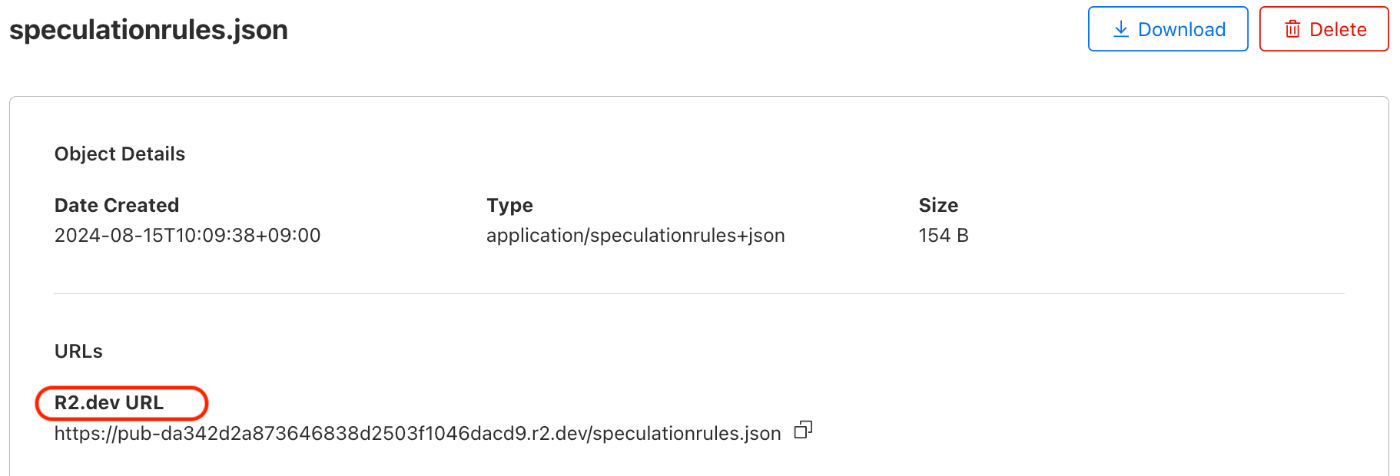Click the Type label
Viewport: 1400px width, 476px height.
click(510, 205)
